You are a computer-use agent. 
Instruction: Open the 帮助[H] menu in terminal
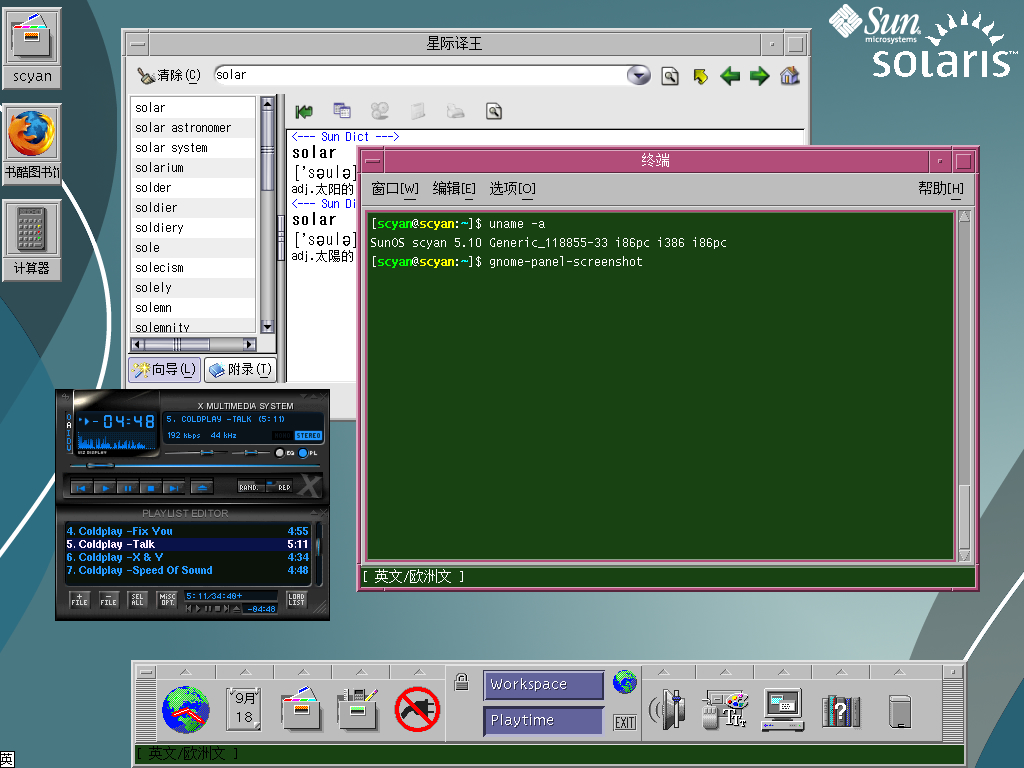(940, 189)
